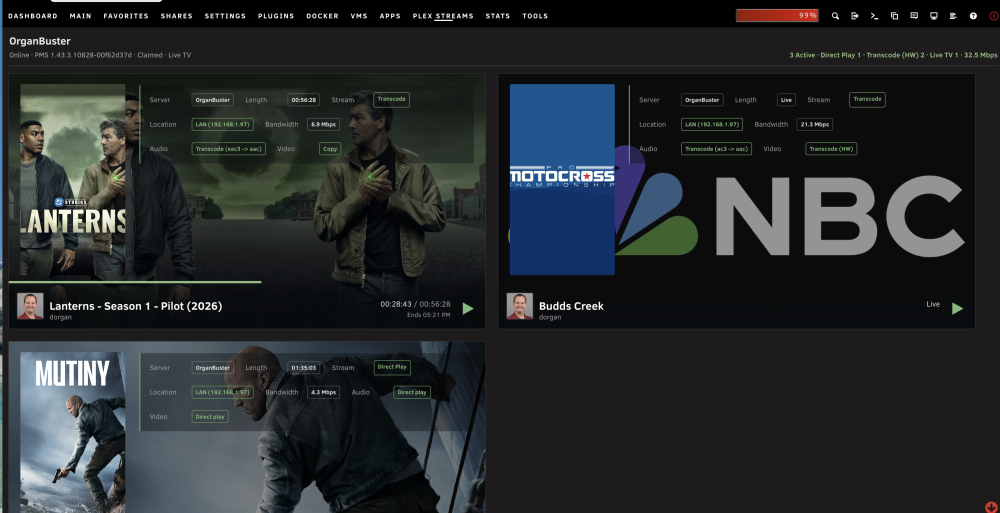Click the 00:56:28 length badge
Image resolution: width=1000 pixels, height=513 pixels.
(x=303, y=100)
